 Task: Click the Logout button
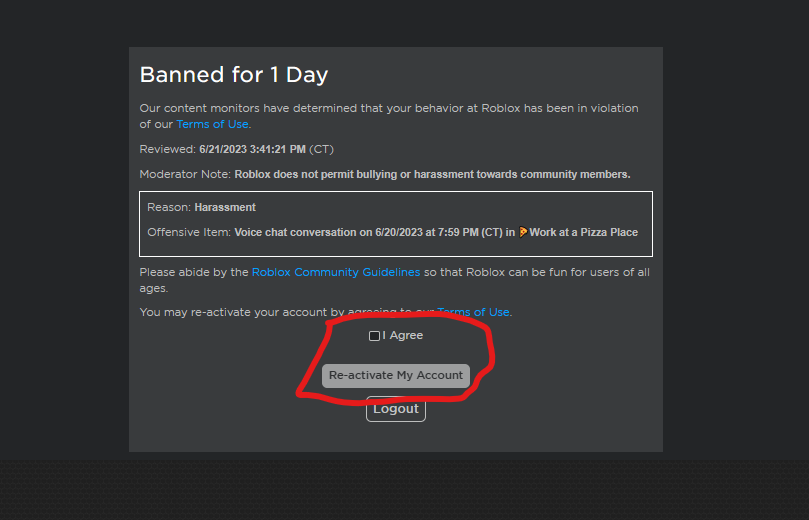[x=396, y=409]
